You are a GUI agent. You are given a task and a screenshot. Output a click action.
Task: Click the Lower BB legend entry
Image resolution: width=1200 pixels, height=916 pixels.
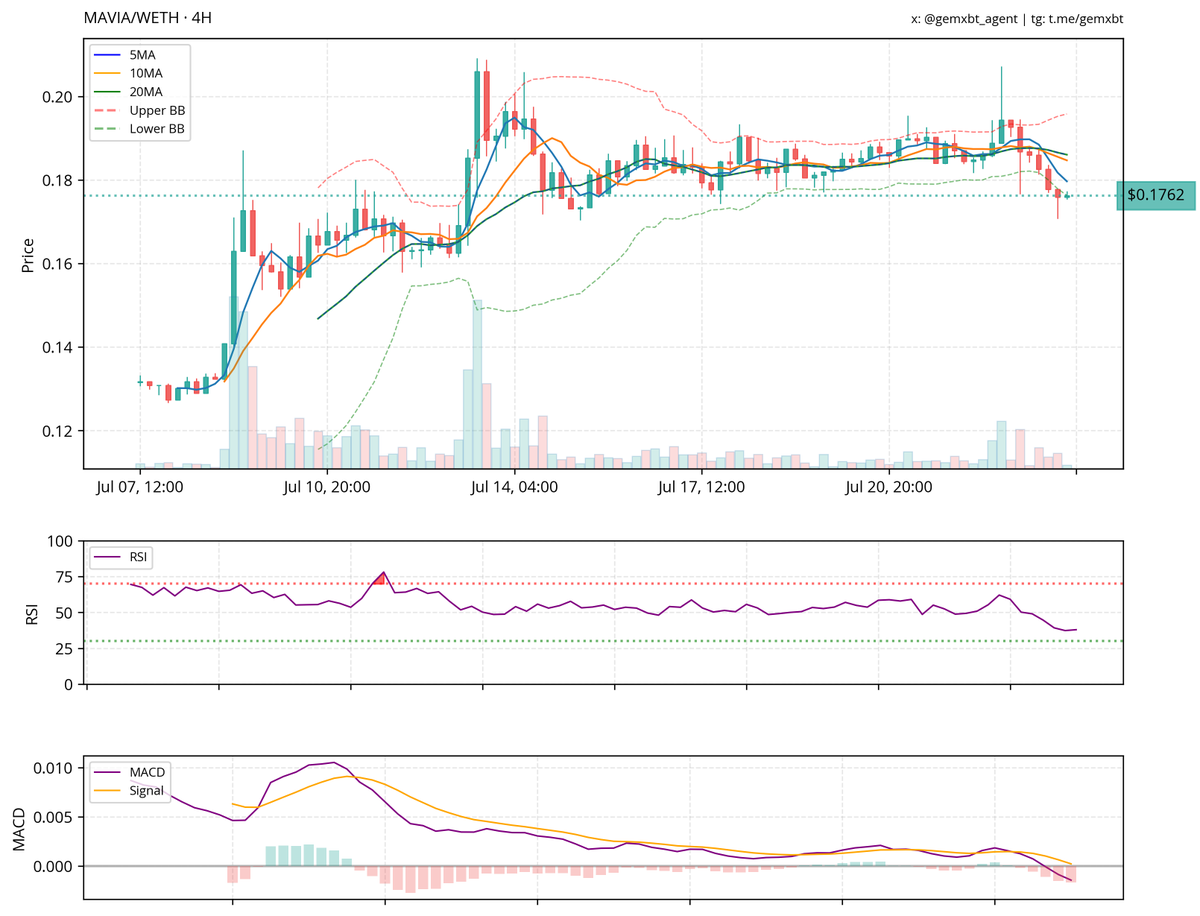[140, 129]
